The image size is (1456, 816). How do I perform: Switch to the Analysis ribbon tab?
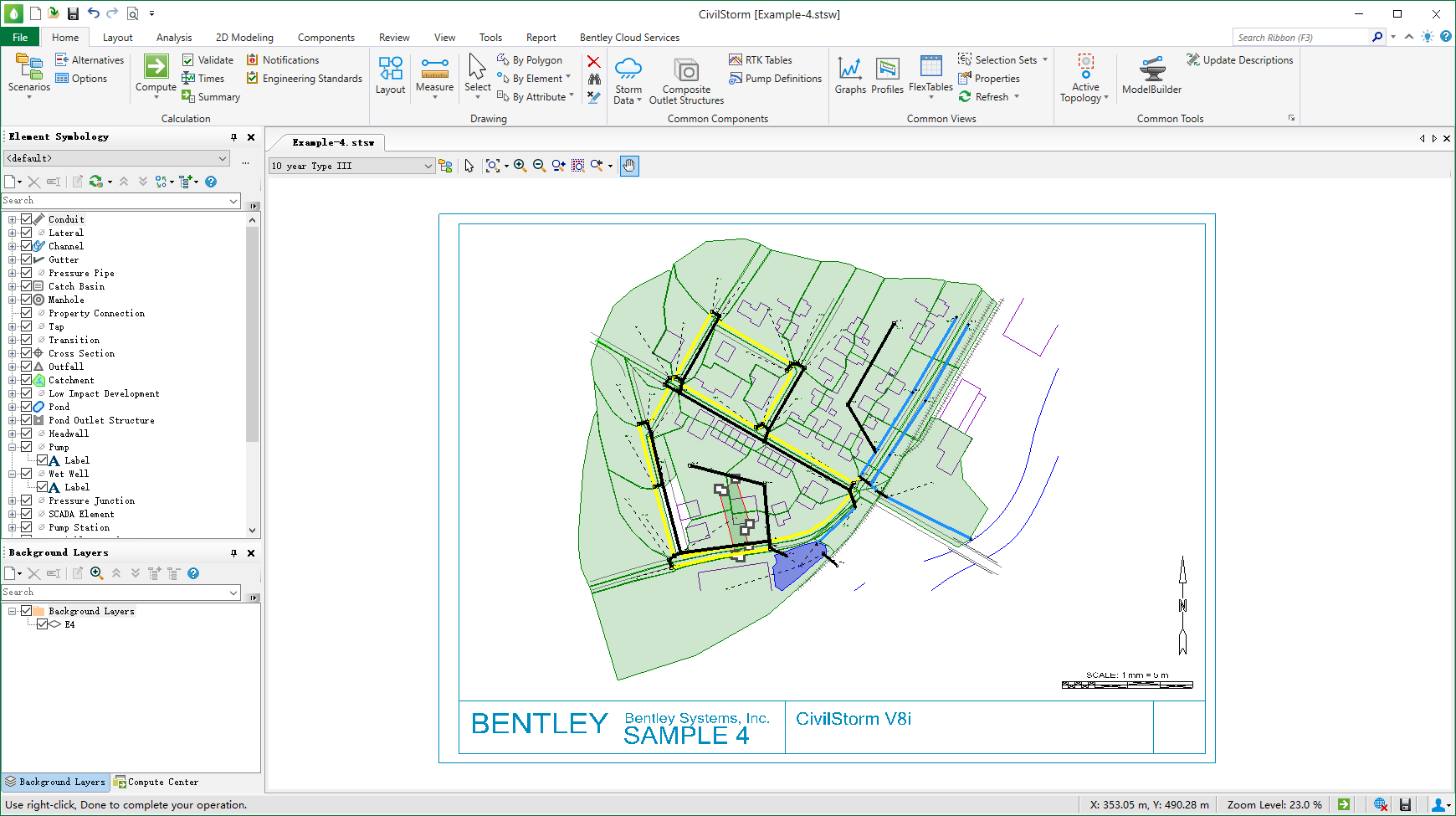coord(173,37)
